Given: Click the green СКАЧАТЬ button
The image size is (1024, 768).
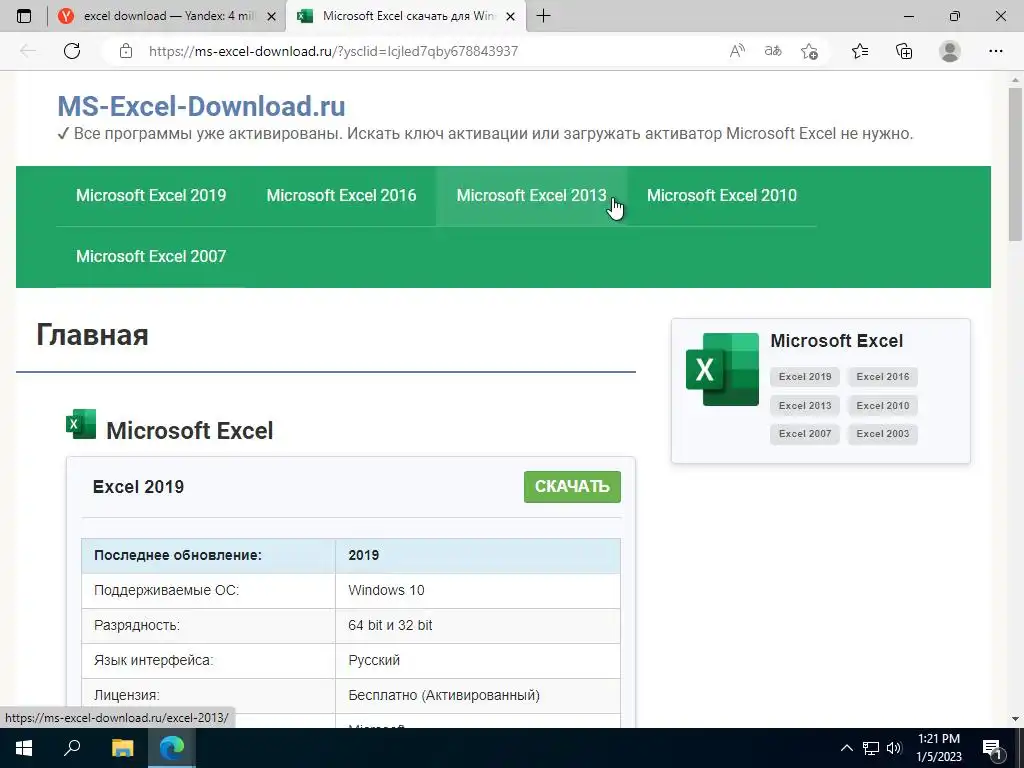Looking at the screenshot, I should [x=572, y=487].
